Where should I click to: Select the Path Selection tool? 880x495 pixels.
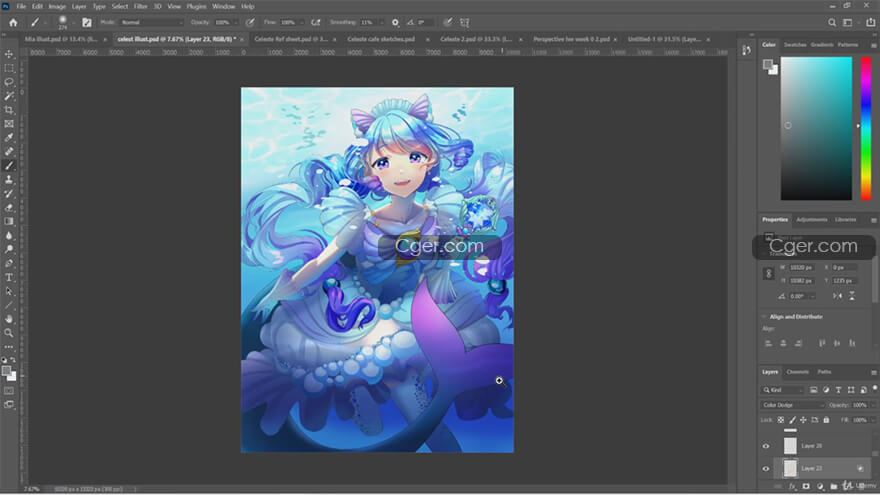(9, 291)
